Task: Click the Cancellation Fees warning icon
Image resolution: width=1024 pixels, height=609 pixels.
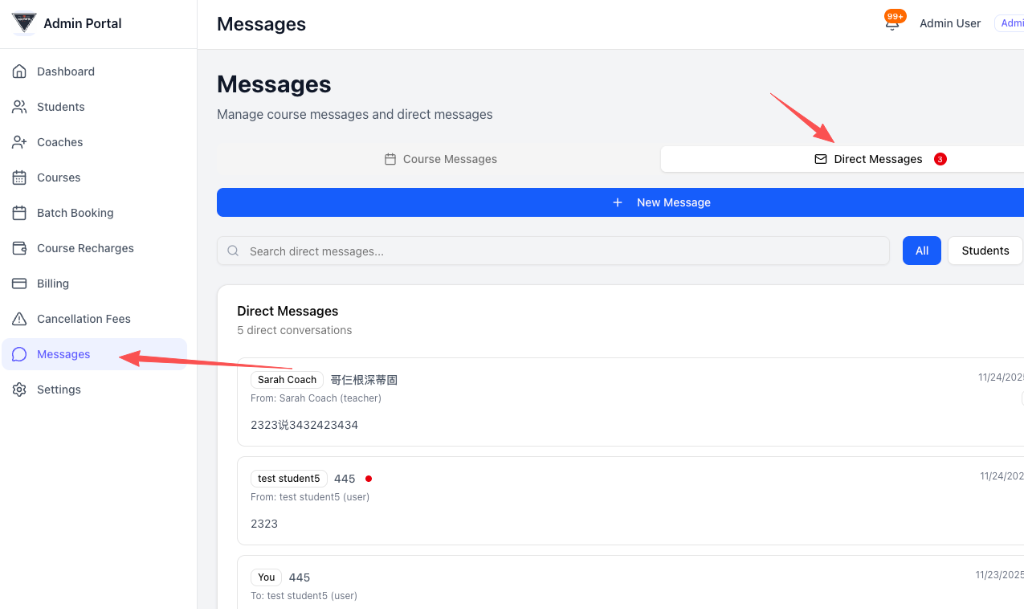Action: pyautogui.click(x=21, y=318)
